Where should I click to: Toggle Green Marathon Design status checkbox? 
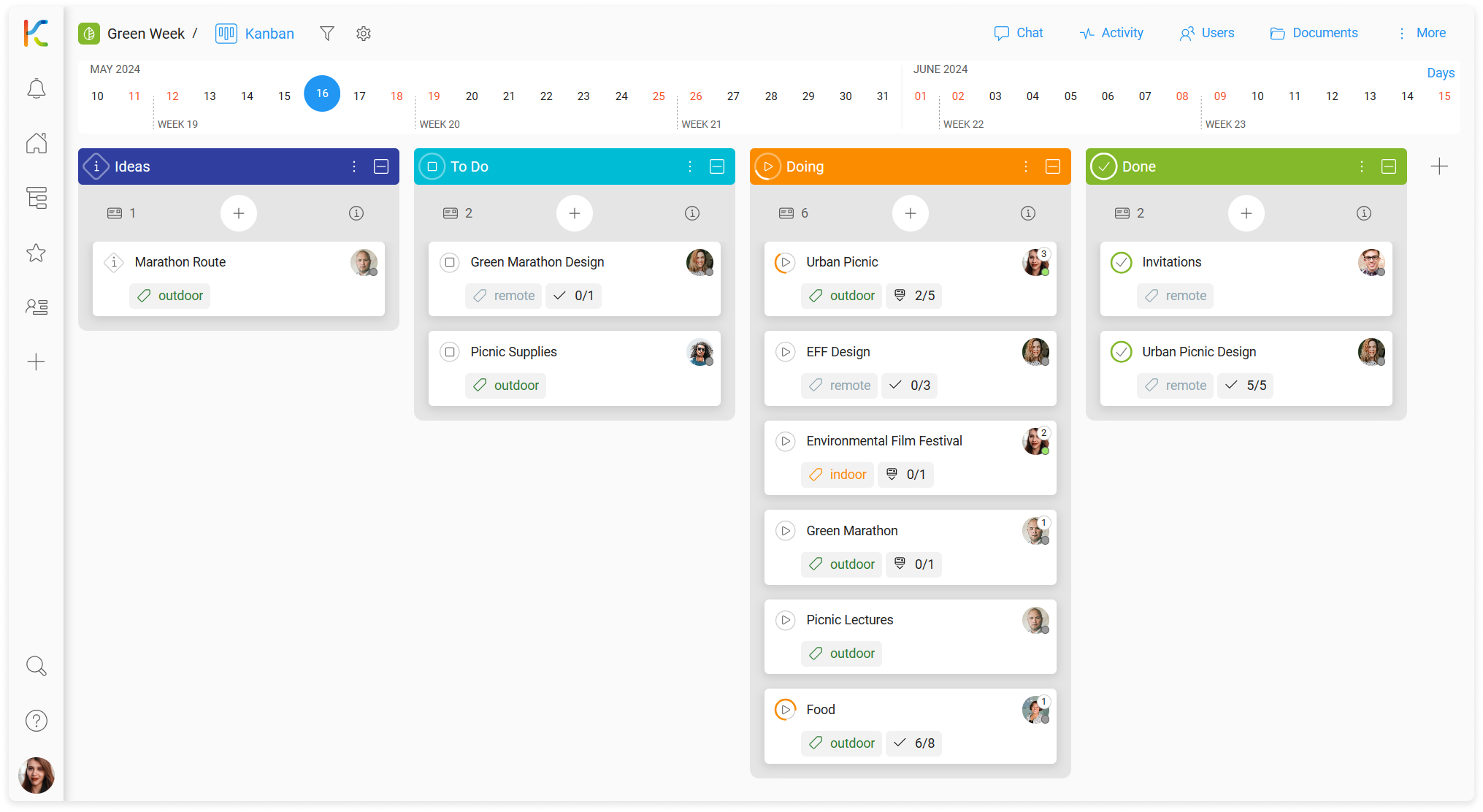[450, 262]
